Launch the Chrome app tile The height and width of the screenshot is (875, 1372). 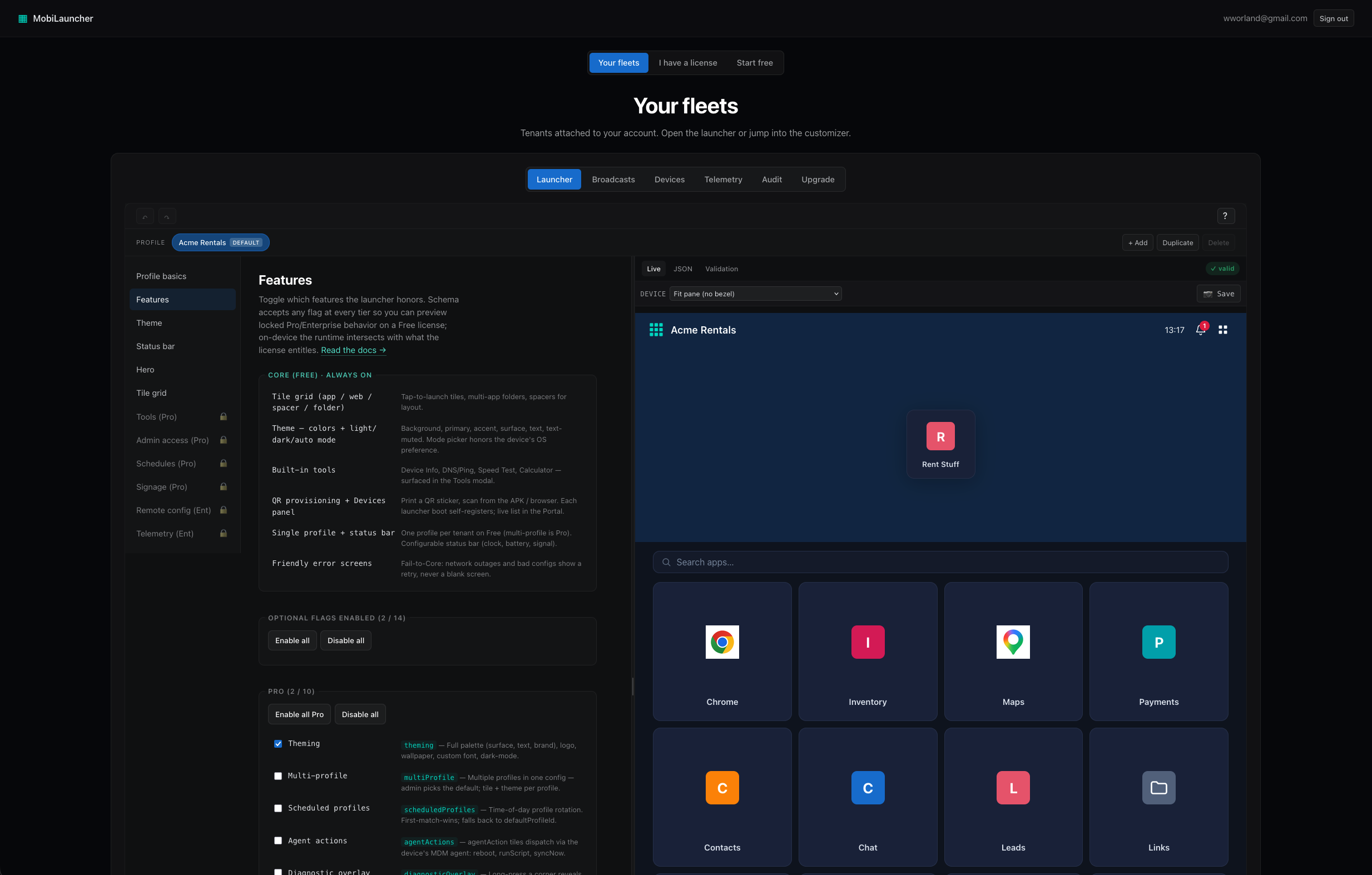(722, 651)
